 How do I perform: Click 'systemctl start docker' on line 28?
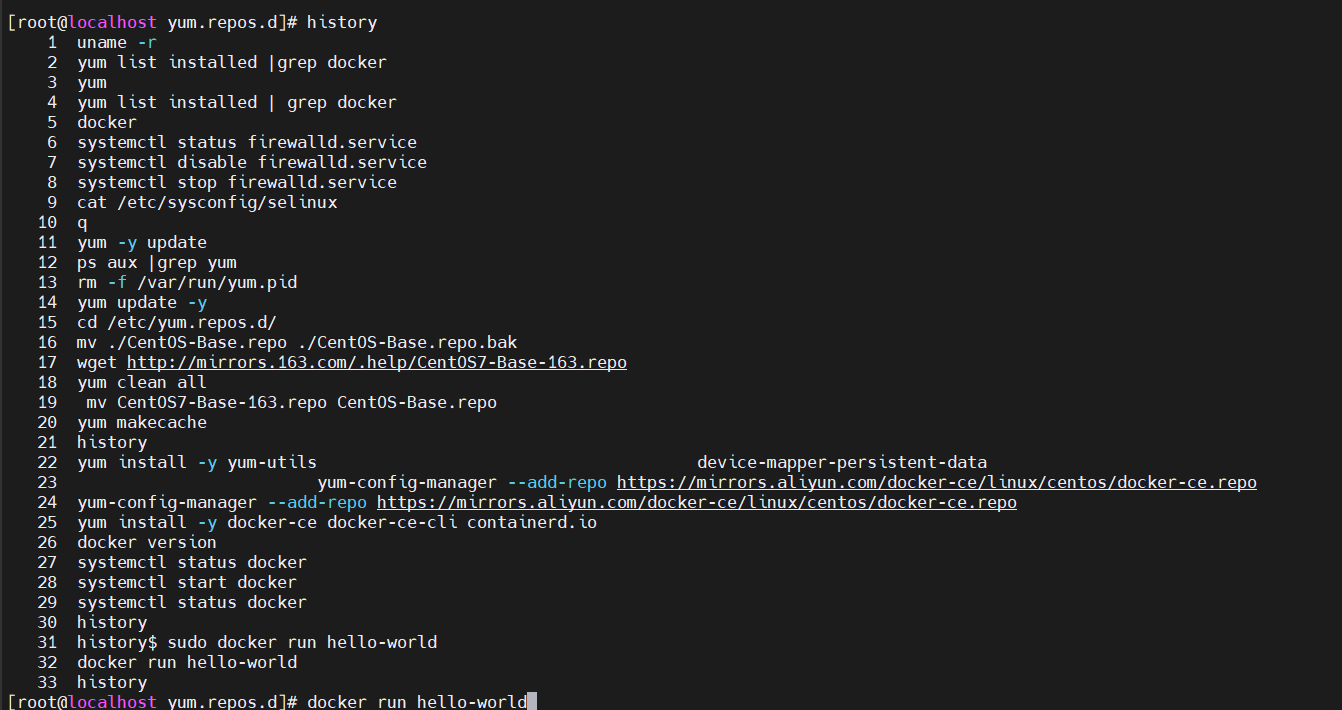point(187,582)
